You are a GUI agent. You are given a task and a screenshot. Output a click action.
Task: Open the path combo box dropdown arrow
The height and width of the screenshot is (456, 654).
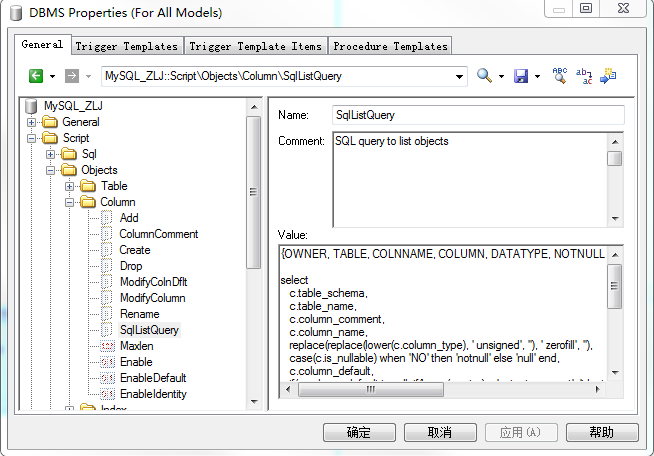click(x=459, y=77)
